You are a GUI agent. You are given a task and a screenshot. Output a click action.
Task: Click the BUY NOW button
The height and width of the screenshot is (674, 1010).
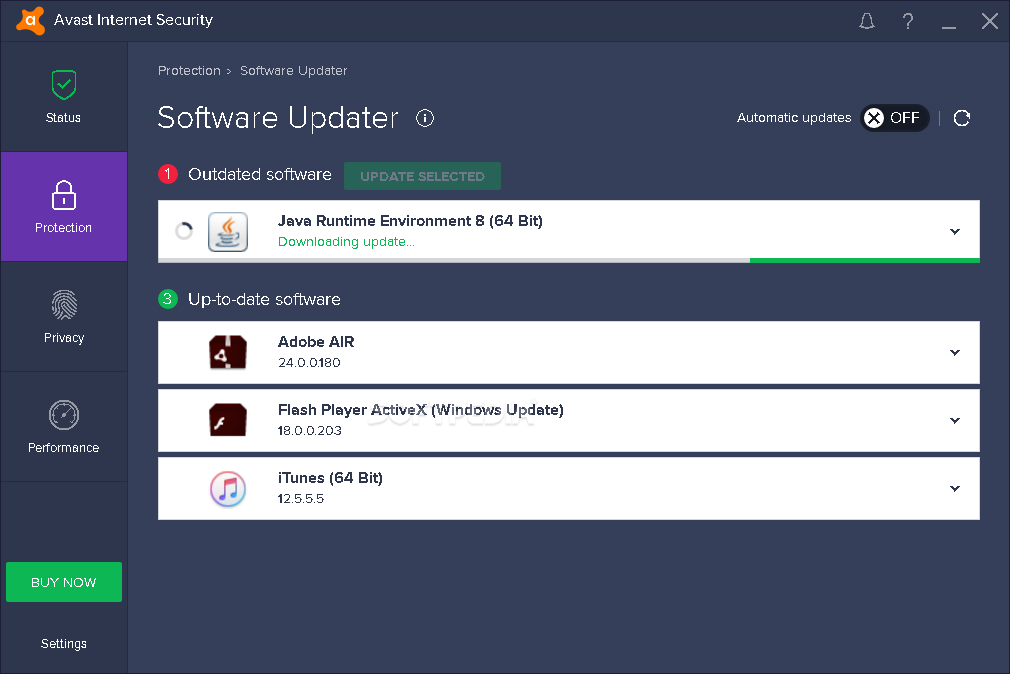pyautogui.click(x=64, y=582)
